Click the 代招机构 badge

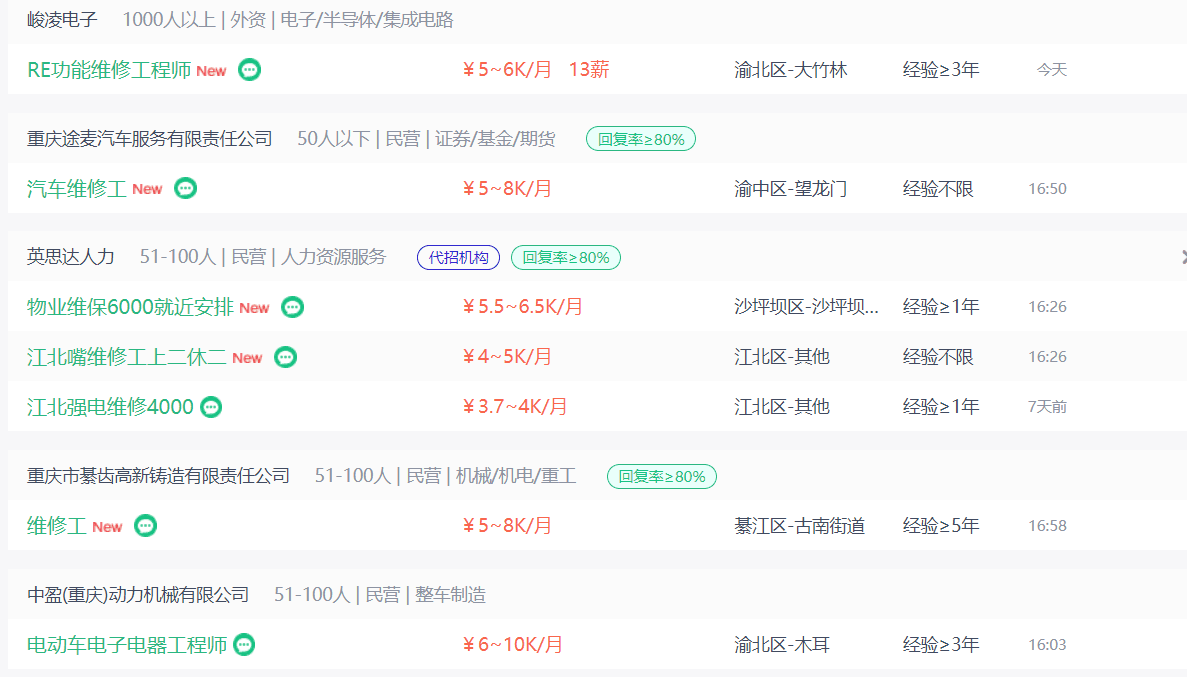459,257
